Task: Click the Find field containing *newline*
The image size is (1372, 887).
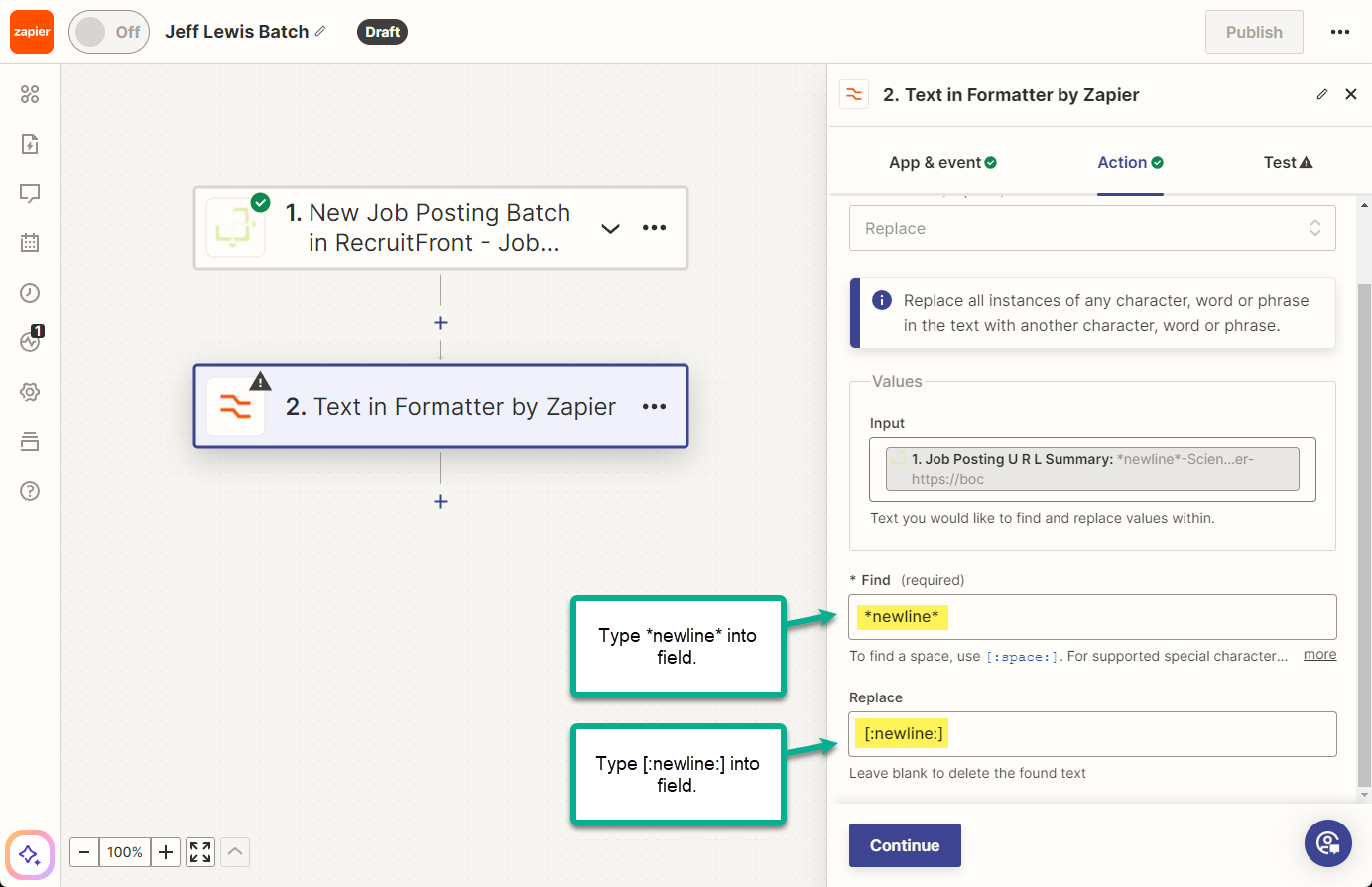Action: pyautogui.click(x=1092, y=617)
